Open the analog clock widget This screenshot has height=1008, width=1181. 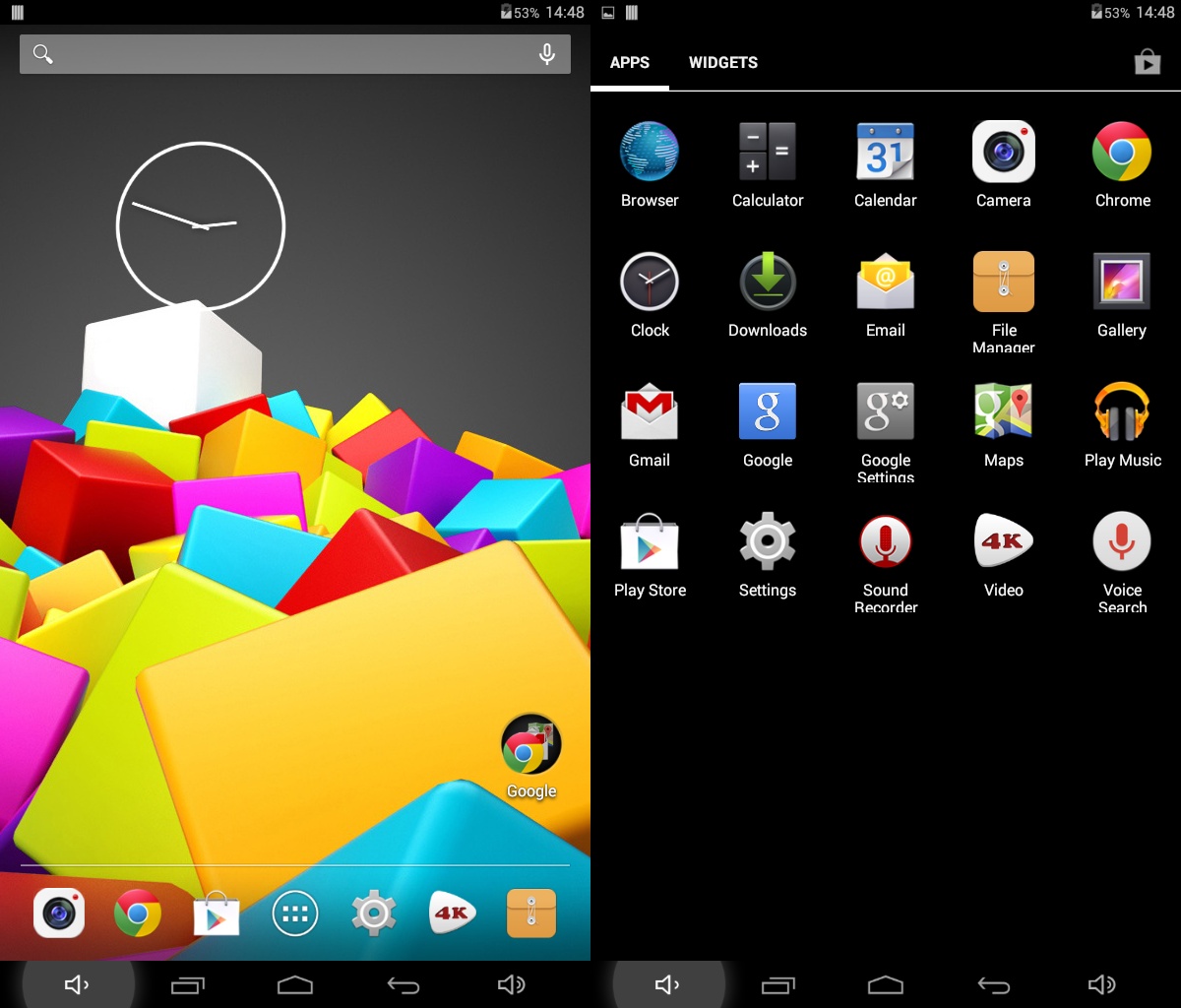[201, 226]
